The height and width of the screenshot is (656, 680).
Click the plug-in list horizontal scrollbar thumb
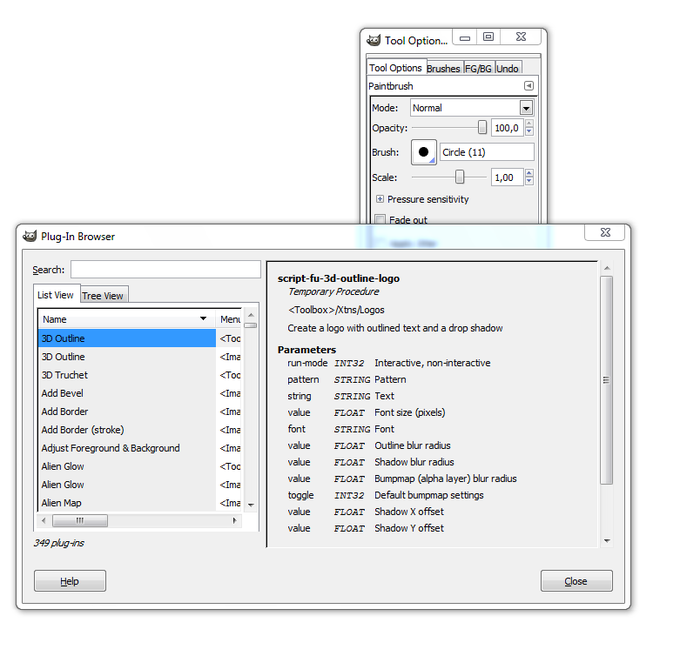(x=80, y=520)
